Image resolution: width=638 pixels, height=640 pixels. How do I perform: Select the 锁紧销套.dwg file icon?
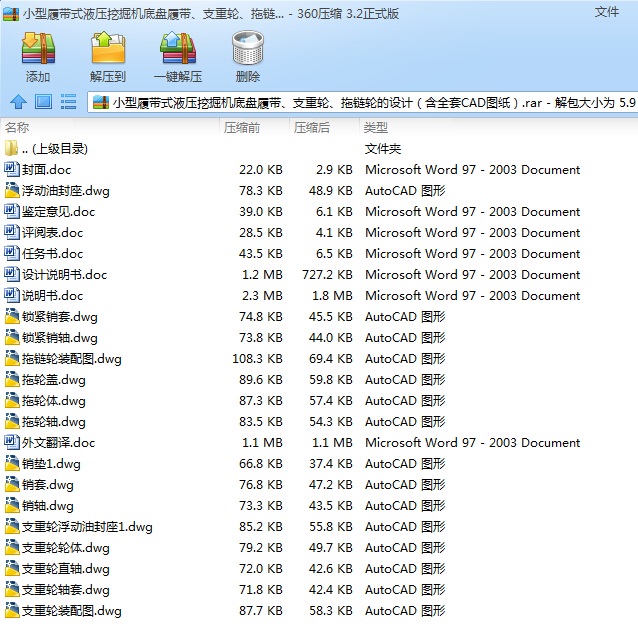[12, 316]
